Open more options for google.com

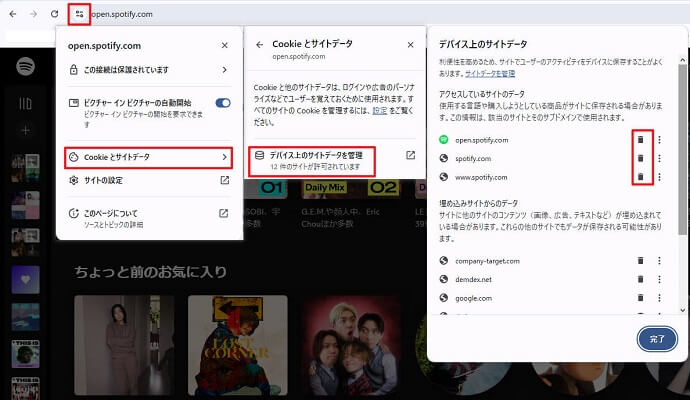click(659, 298)
